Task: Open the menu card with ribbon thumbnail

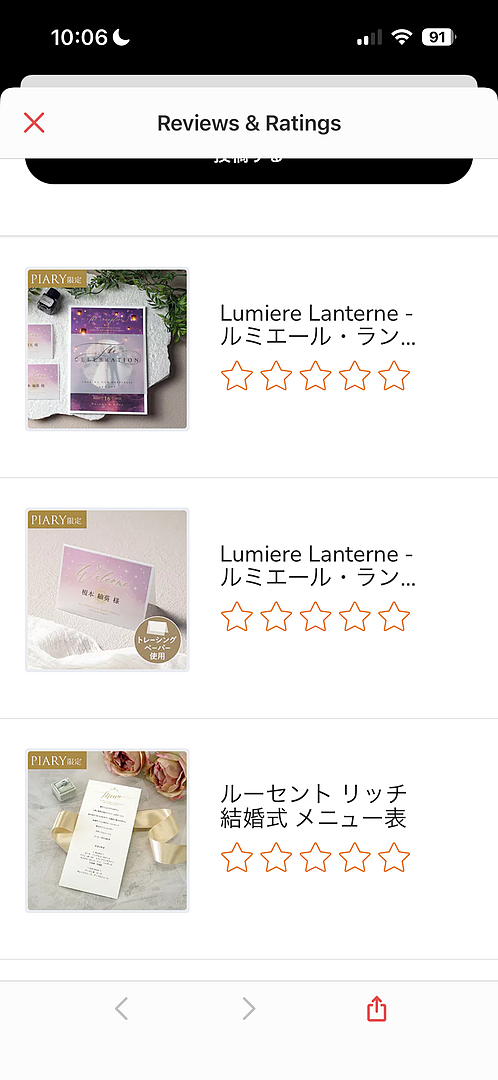Action: 107,831
